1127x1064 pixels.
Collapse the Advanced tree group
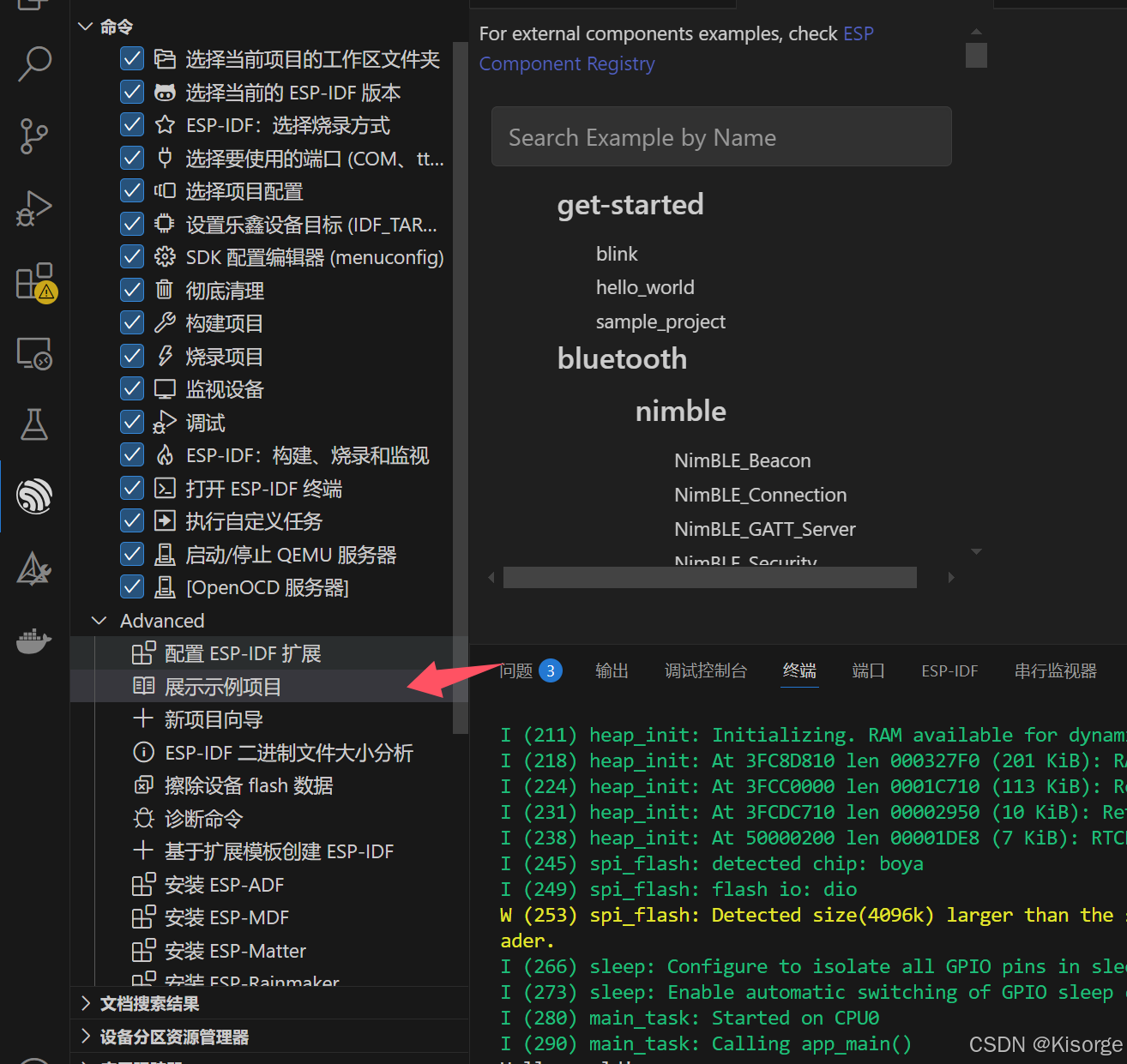[x=99, y=620]
